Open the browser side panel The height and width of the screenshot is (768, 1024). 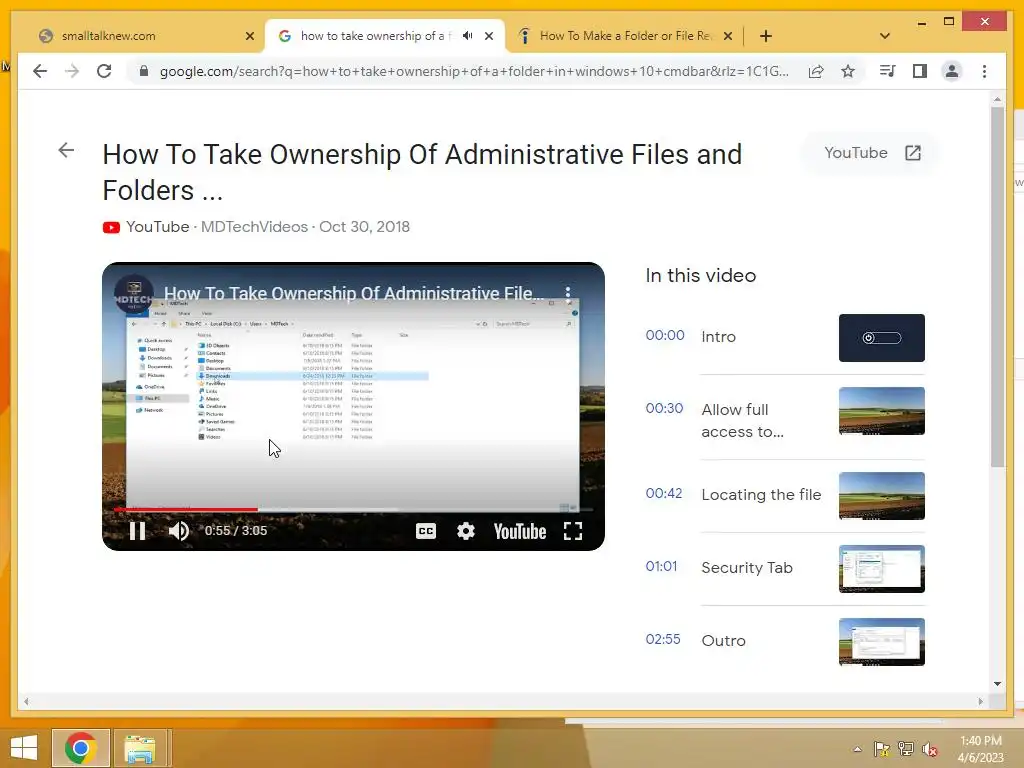[x=920, y=71]
